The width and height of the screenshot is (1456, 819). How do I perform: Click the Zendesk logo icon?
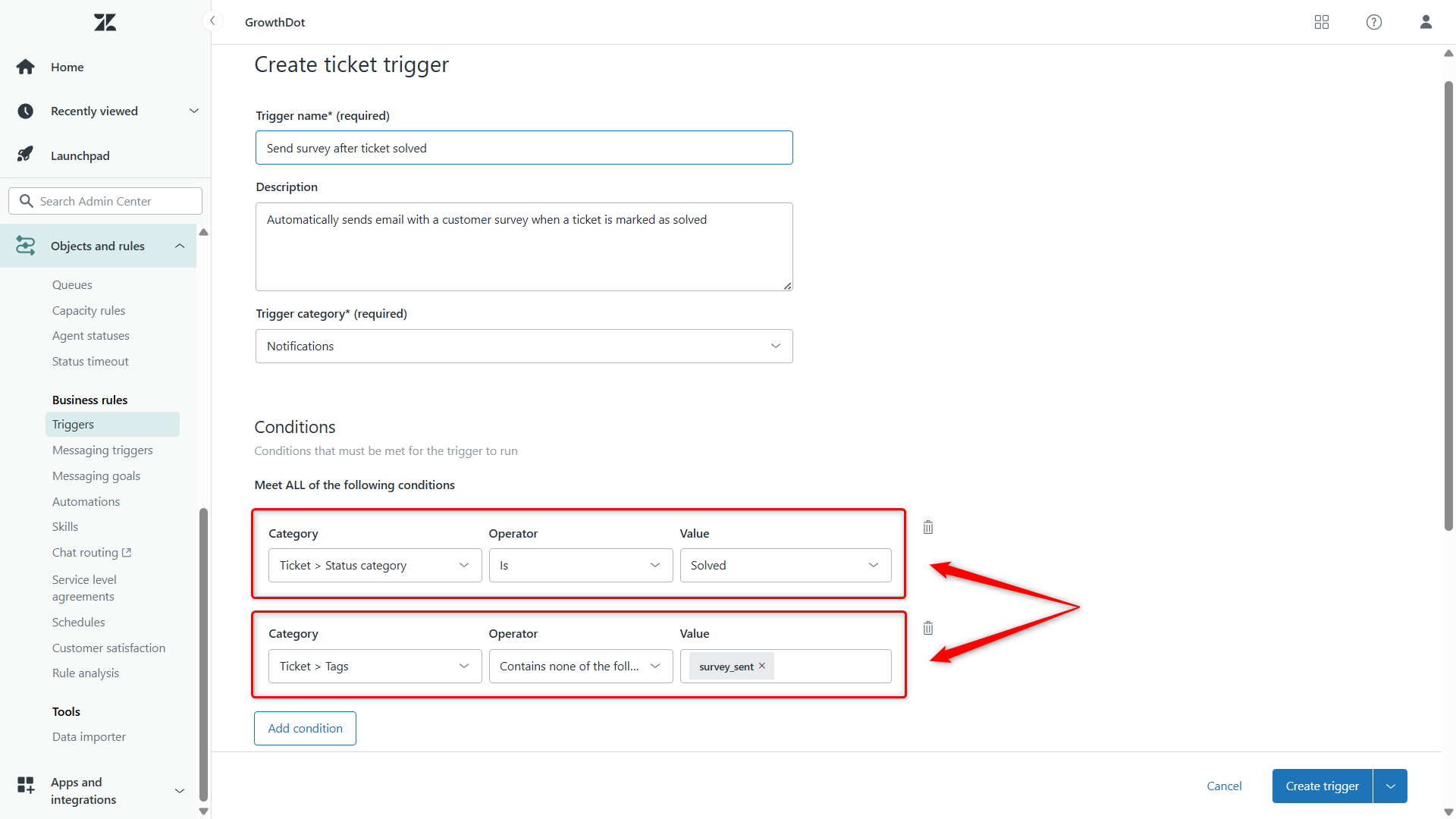pyautogui.click(x=104, y=22)
